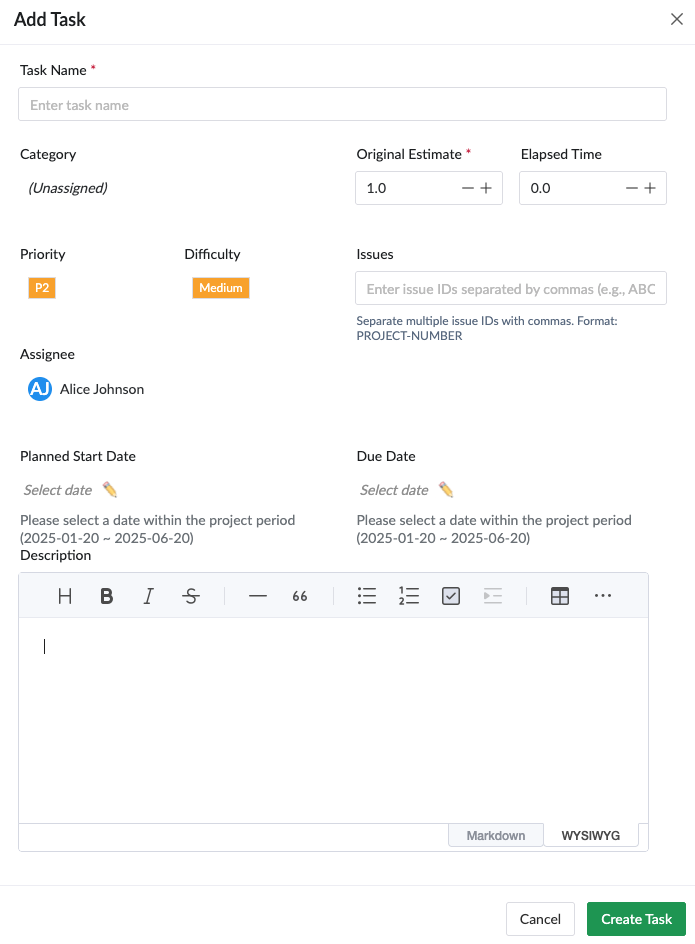The image size is (695, 944).
Task: Insert a blockquote
Action: [x=299, y=596]
